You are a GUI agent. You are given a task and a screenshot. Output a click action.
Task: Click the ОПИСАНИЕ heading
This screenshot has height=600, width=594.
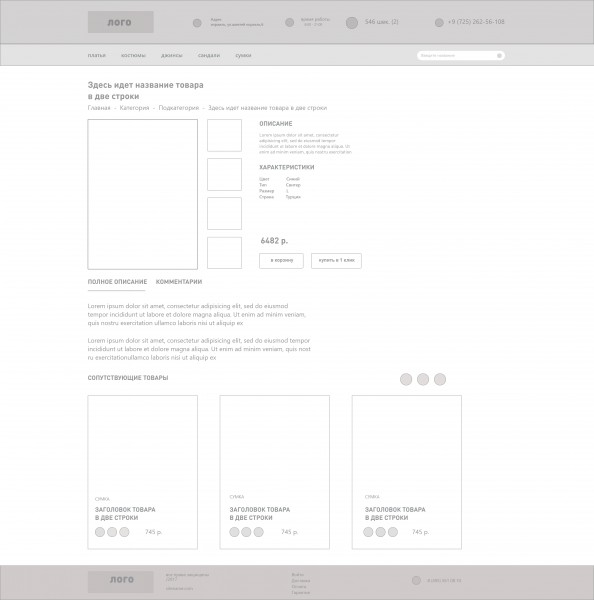(276, 124)
